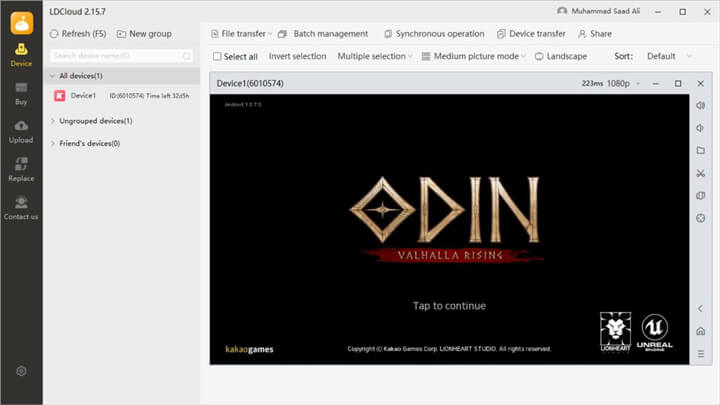Viewport: 720px width, 405px height.
Task: Maximize the Device1 preview window
Action: (x=678, y=84)
